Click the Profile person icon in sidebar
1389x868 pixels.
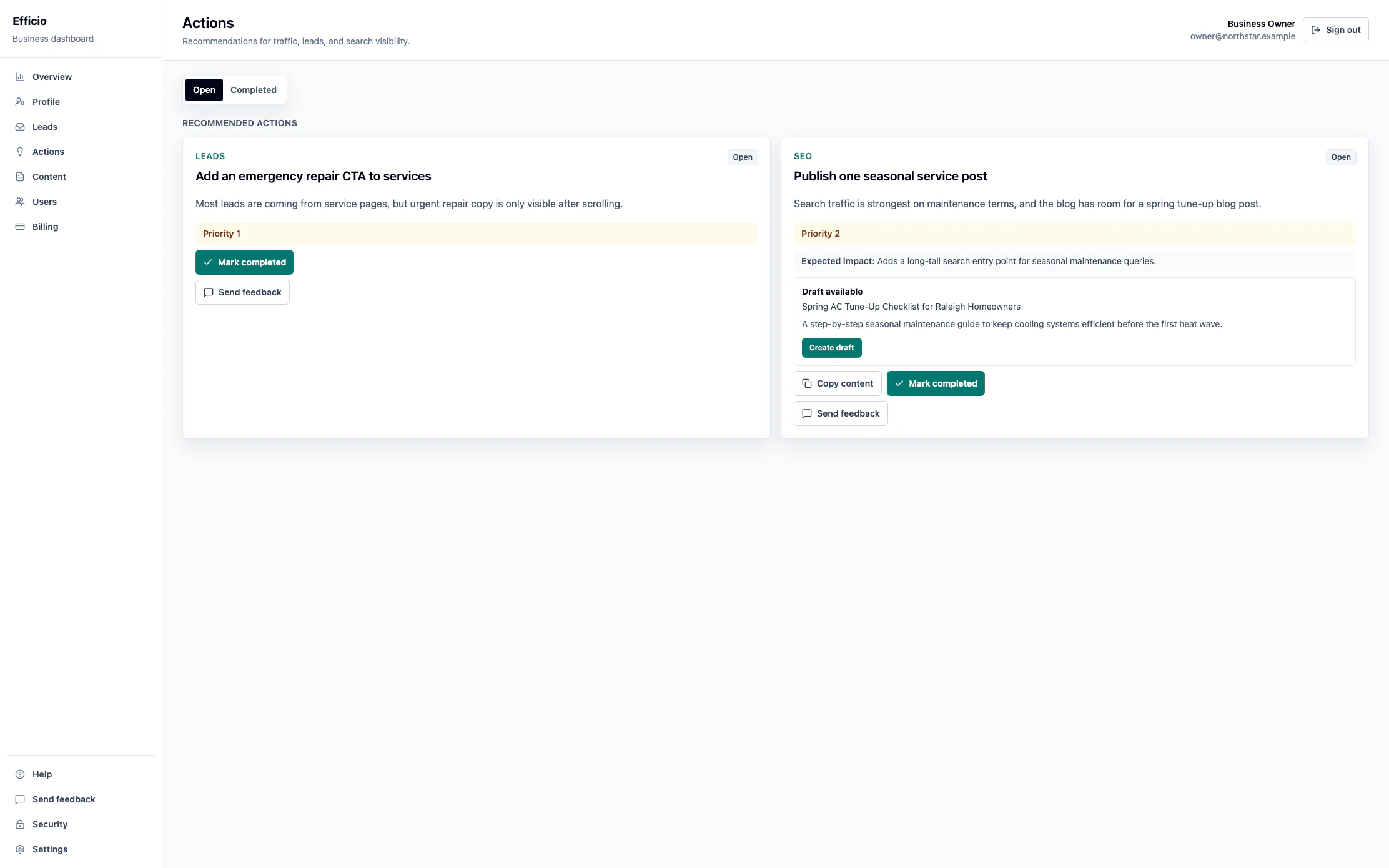tap(20, 102)
